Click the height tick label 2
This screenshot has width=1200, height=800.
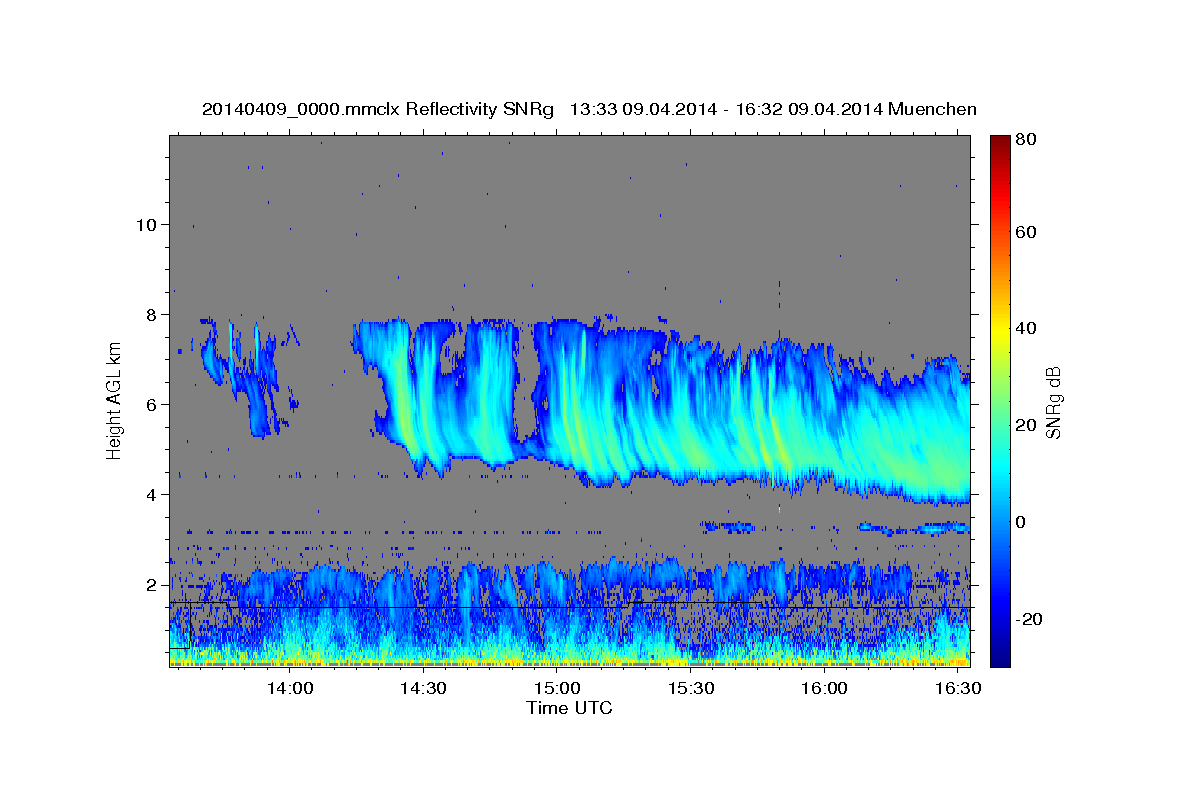152,585
